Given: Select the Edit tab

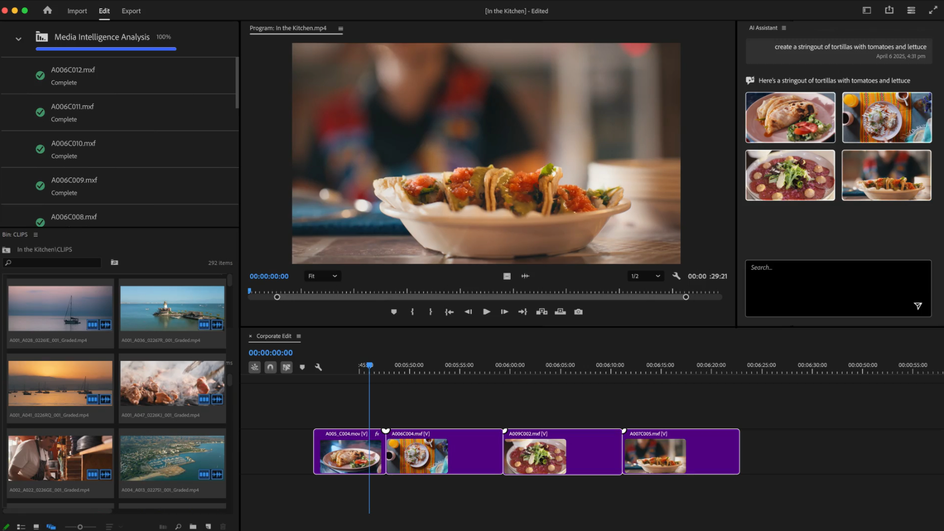Looking at the screenshot, I should pos(104,11).
